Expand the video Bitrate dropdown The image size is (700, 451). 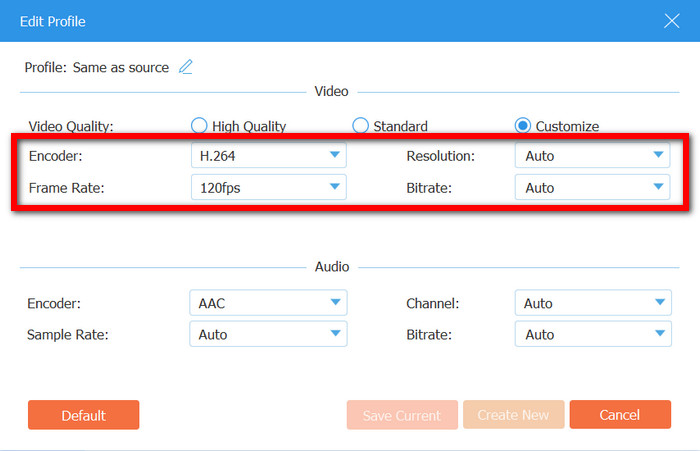[x=592, y=187]
